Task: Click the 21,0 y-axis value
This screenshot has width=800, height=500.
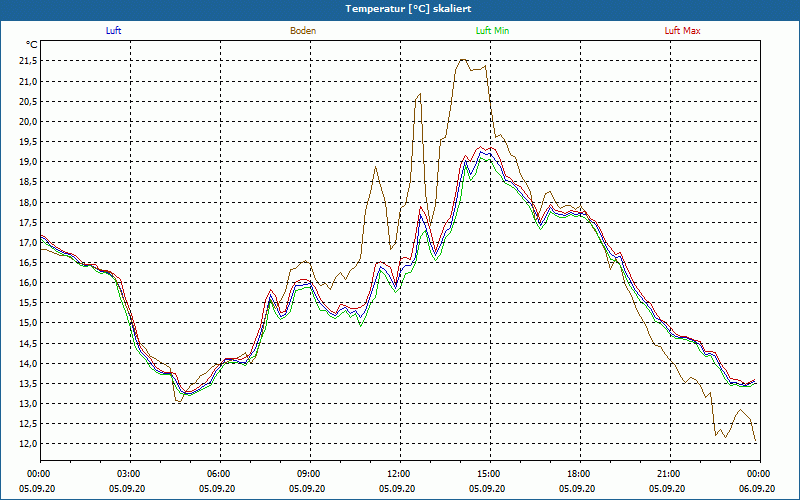Action: 28,82
